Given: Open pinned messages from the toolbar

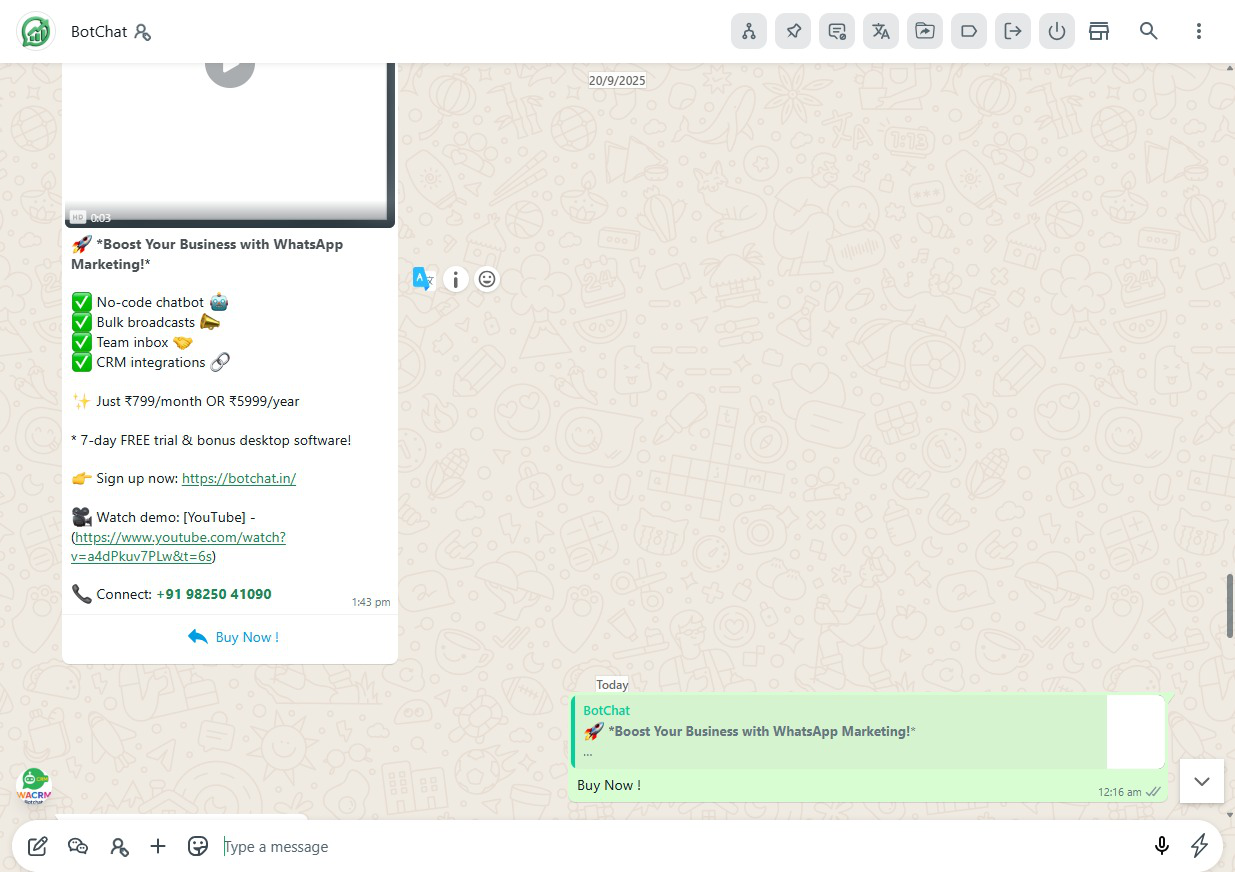Looking at the screenshot, I should (793, 31).
